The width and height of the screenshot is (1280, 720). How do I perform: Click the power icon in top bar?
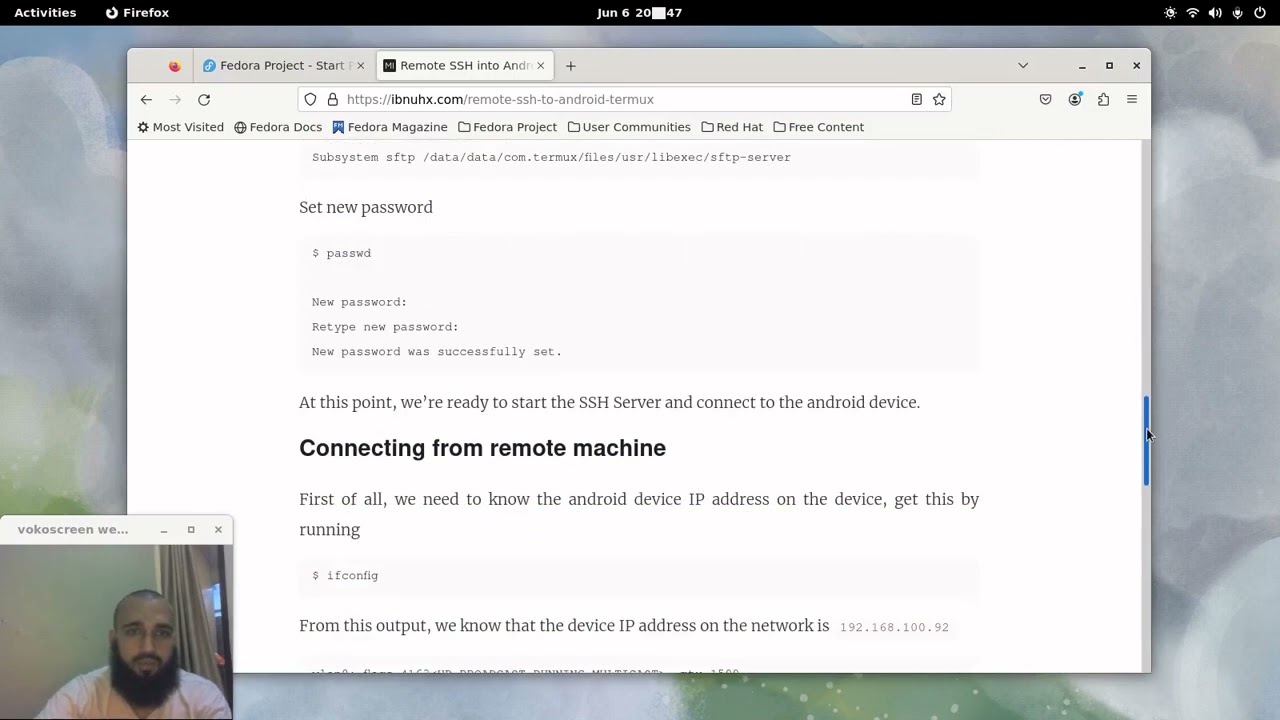point(1261,13)
